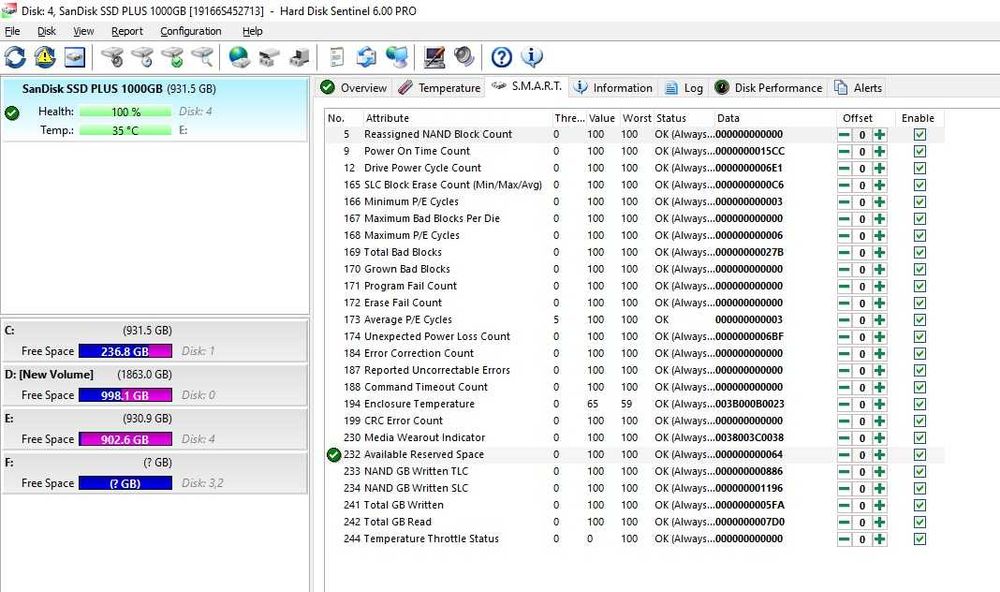Select the SanDisk SSD PLUS 1000GB disk entry
The height and width of the screenshot is (592, 1000).
(x=154, y=109)
